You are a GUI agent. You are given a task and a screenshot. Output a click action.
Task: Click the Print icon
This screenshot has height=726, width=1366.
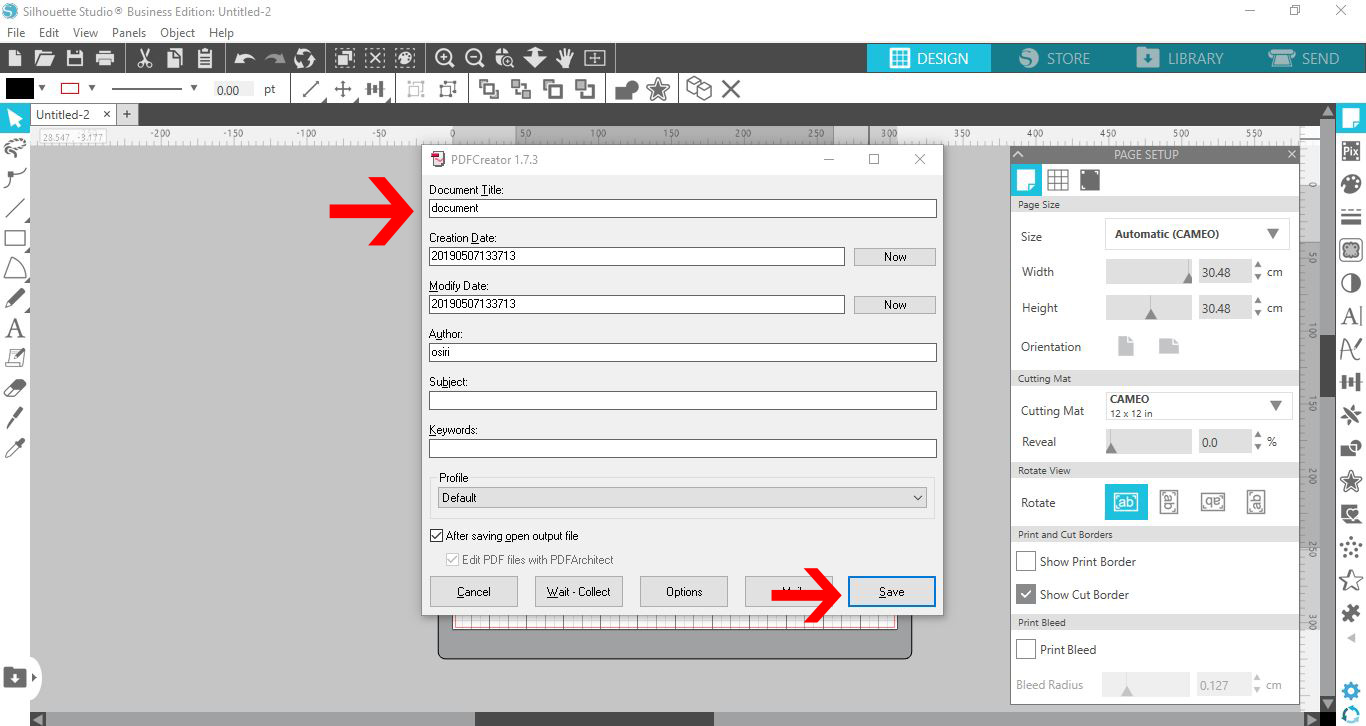pyautogui.click(x=104, y=58)
